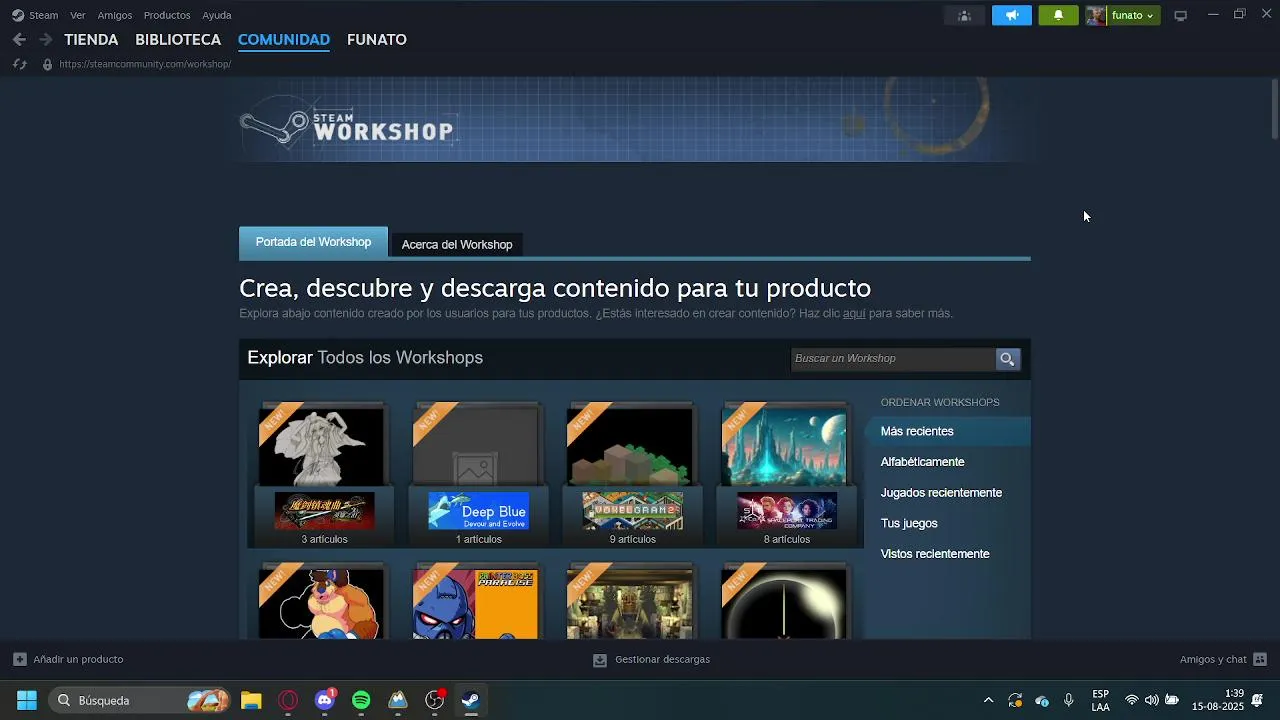Focus the Buscar un Workshop field
The image size is (1280, 720).
[892, 358]
